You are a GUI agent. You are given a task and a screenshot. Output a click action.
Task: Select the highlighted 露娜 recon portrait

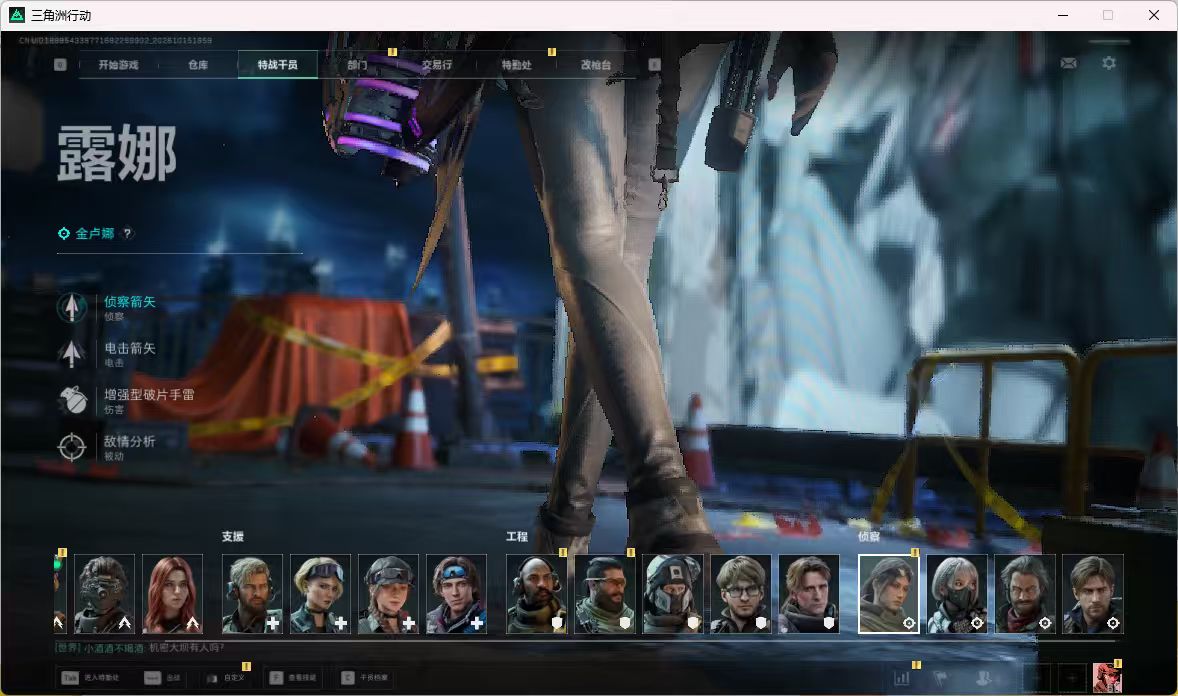tap(889, 594)
